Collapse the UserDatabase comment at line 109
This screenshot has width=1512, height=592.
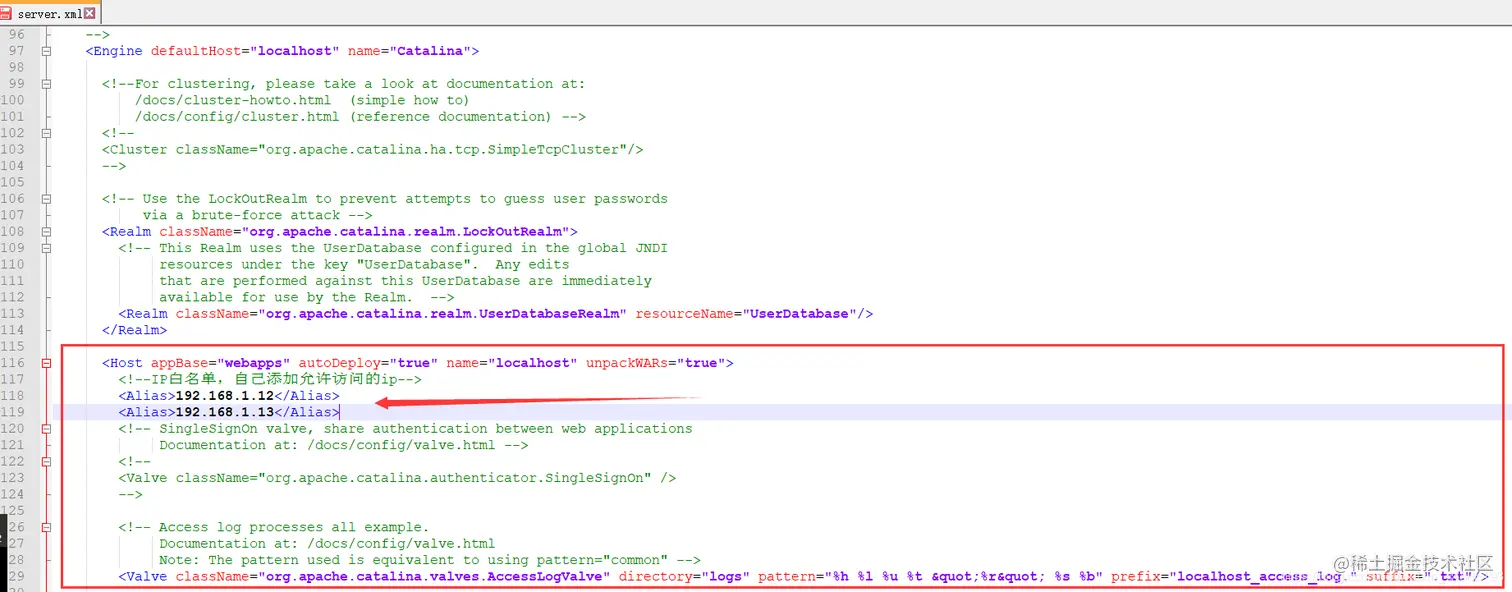[x=46, y=248]
